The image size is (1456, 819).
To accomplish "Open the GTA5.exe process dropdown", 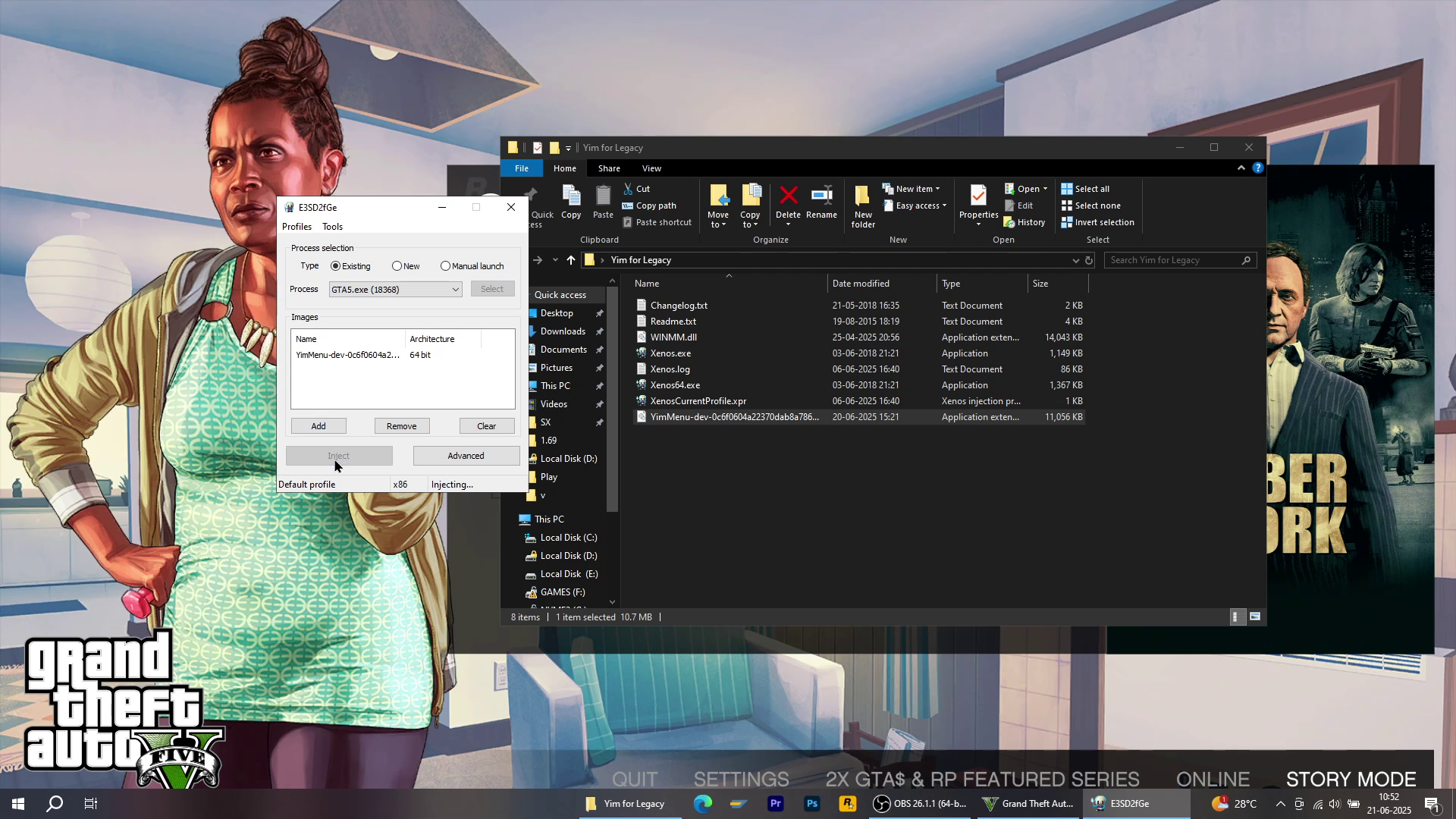I will tap(455, 290).
